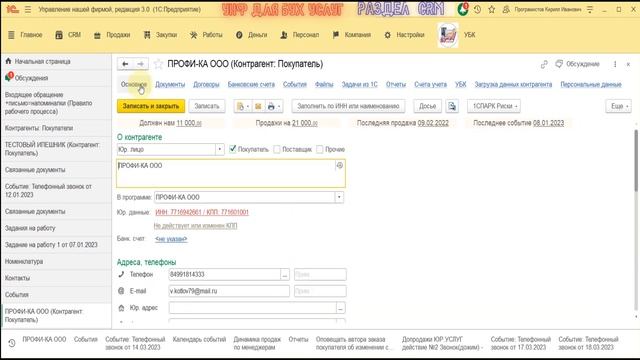
Task: Open the hamburger functions menu in title bar
Action: (x=28, y=9)
